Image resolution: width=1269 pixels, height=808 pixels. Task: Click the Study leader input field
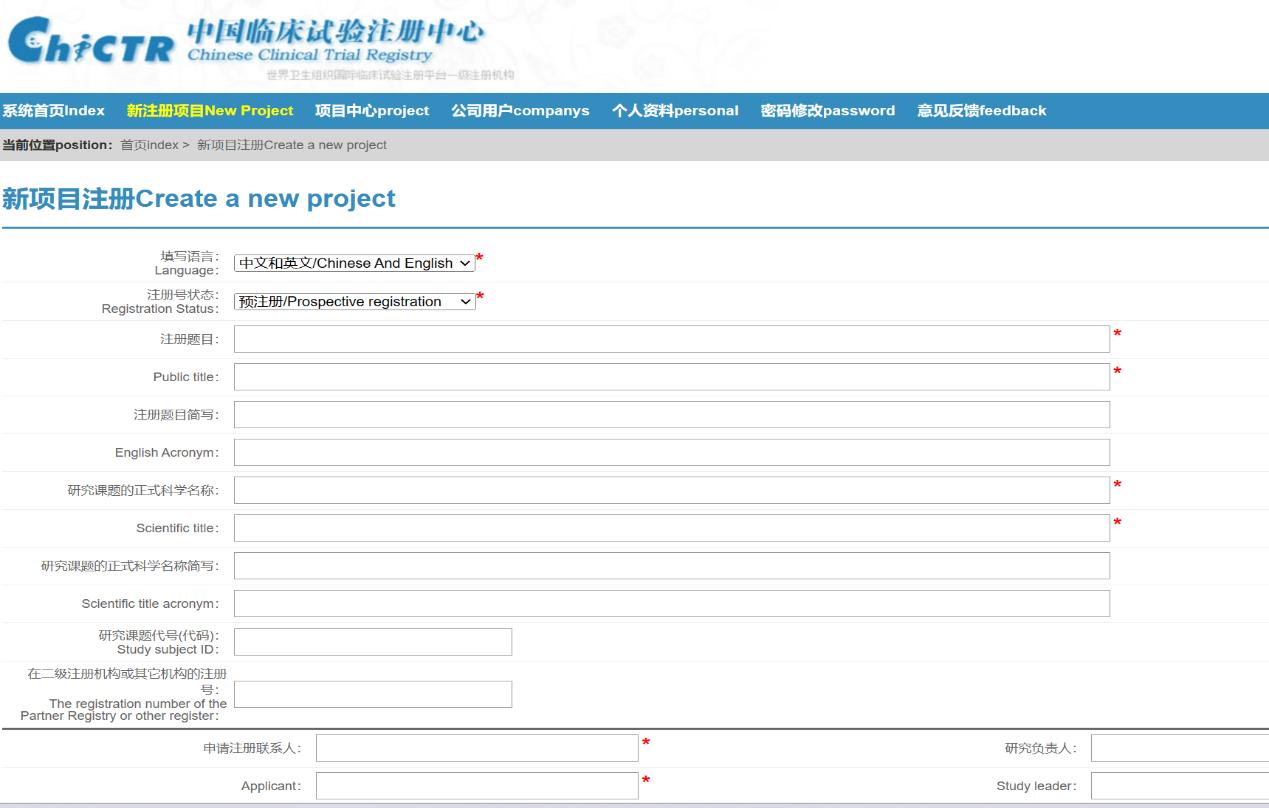(1179, 786)
